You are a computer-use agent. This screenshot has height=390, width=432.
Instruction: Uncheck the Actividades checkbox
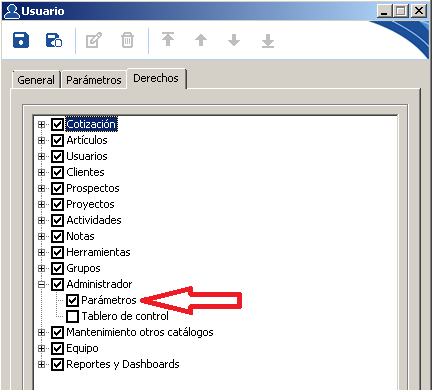click(x=57, y=220)
